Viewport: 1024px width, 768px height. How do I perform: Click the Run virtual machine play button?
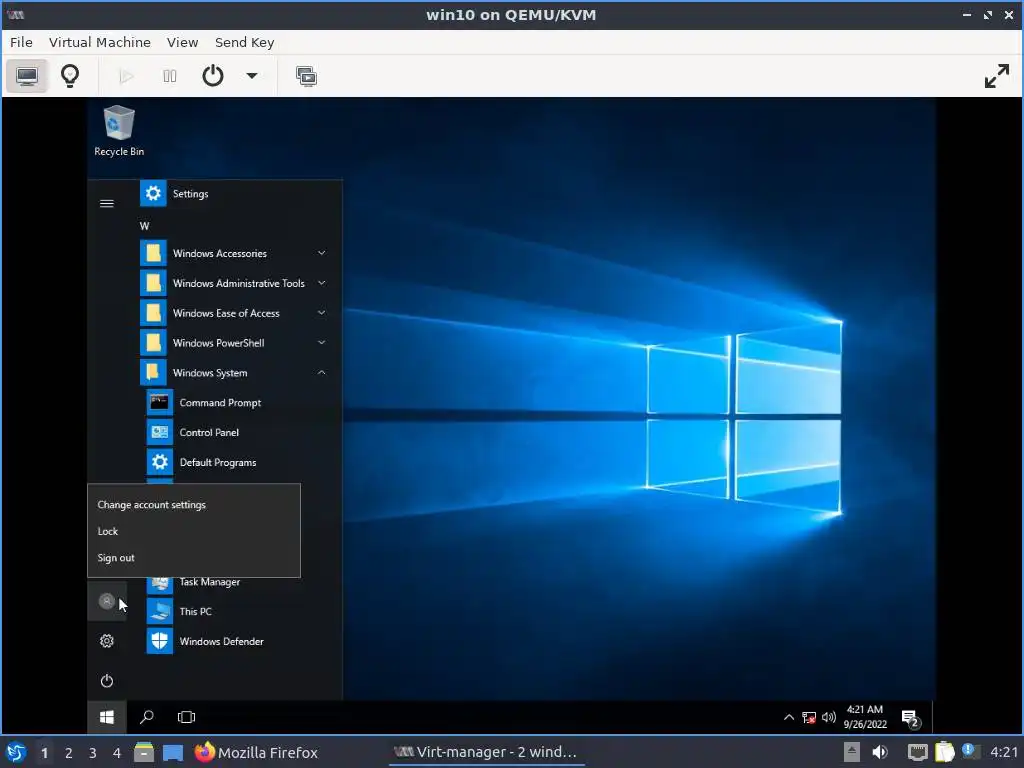(127, 76)
